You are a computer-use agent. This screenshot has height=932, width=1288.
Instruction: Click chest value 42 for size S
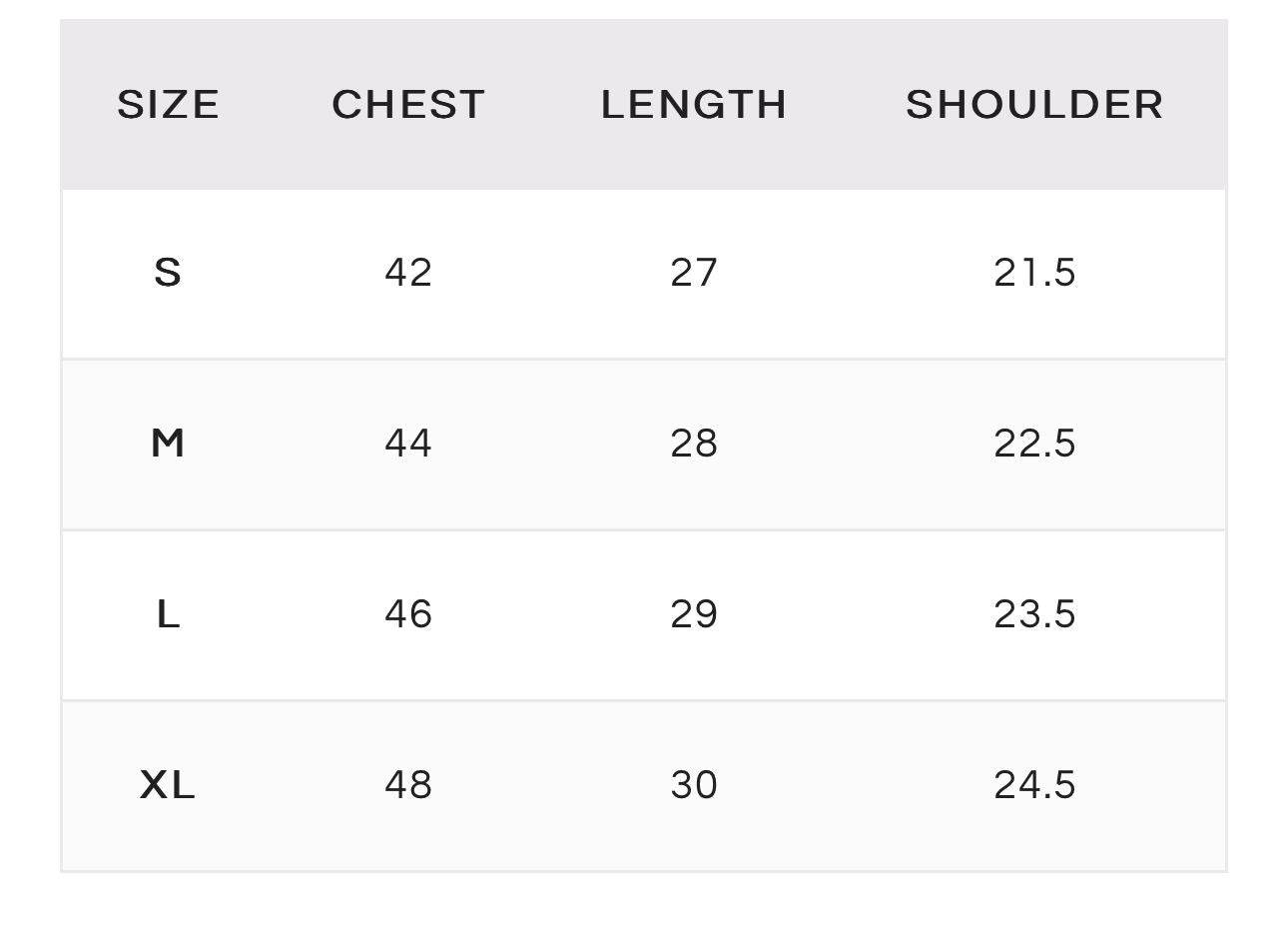tap(408, 273)
